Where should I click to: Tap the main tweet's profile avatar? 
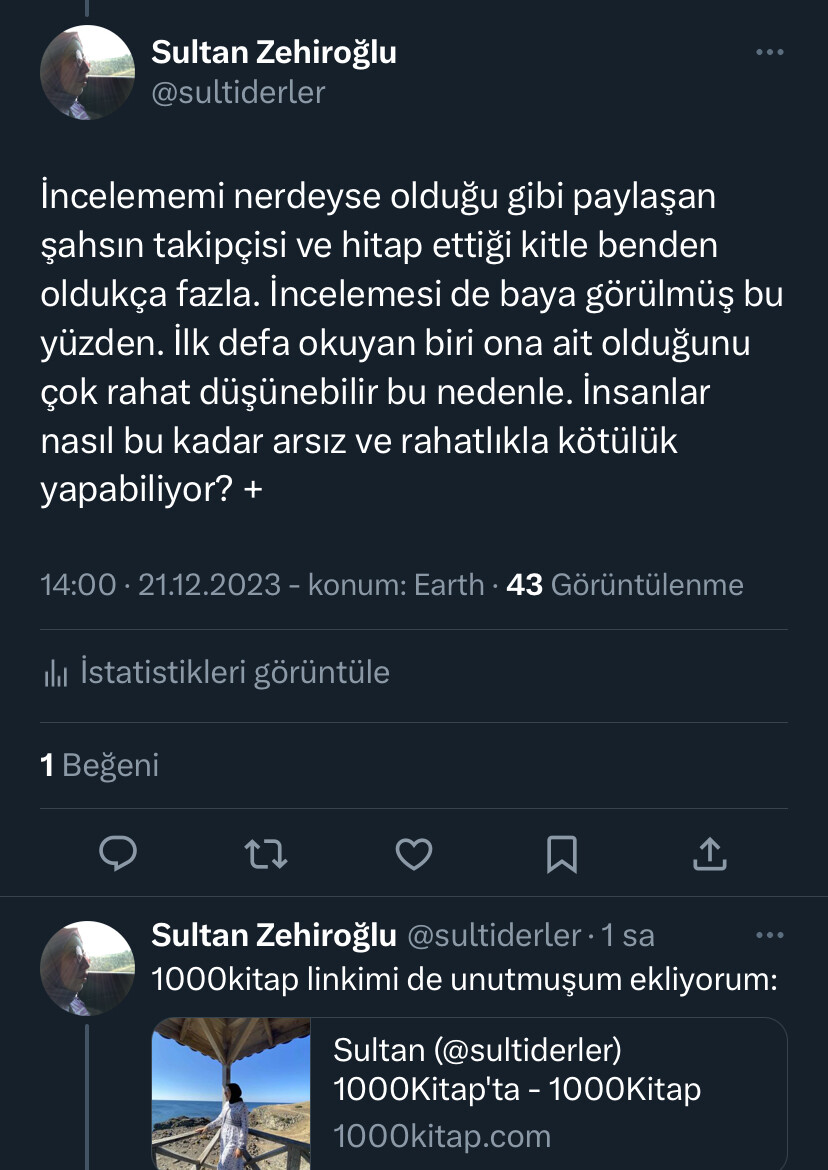(x=87, y=73)
